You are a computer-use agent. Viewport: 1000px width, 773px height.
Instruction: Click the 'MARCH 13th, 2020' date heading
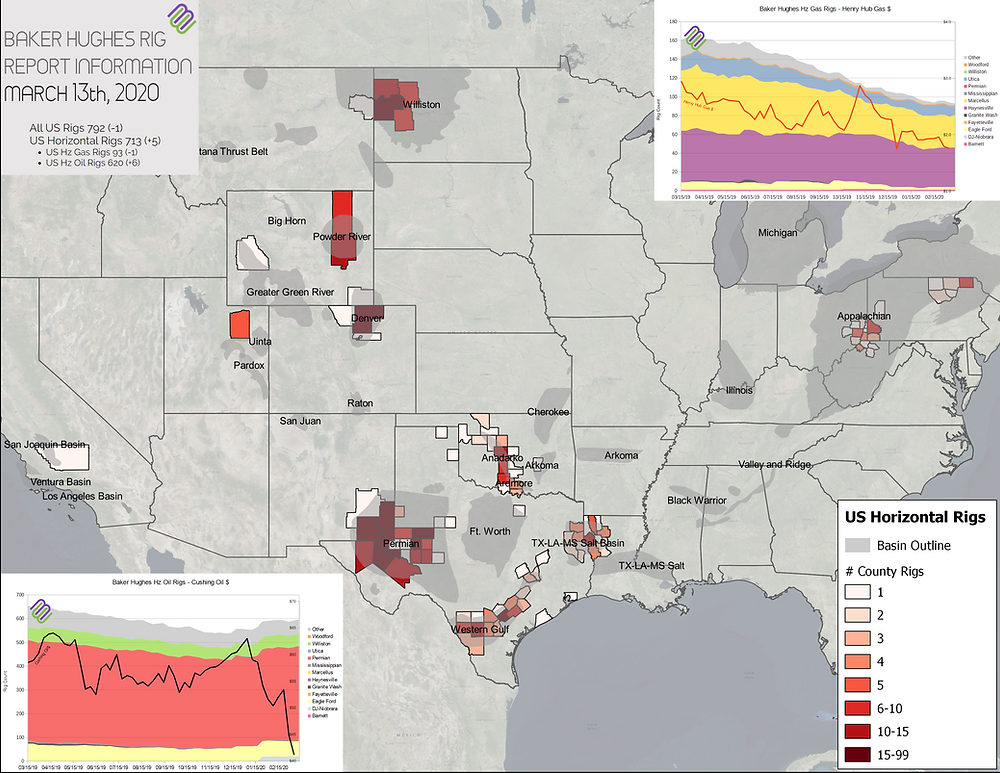[82, 93]
